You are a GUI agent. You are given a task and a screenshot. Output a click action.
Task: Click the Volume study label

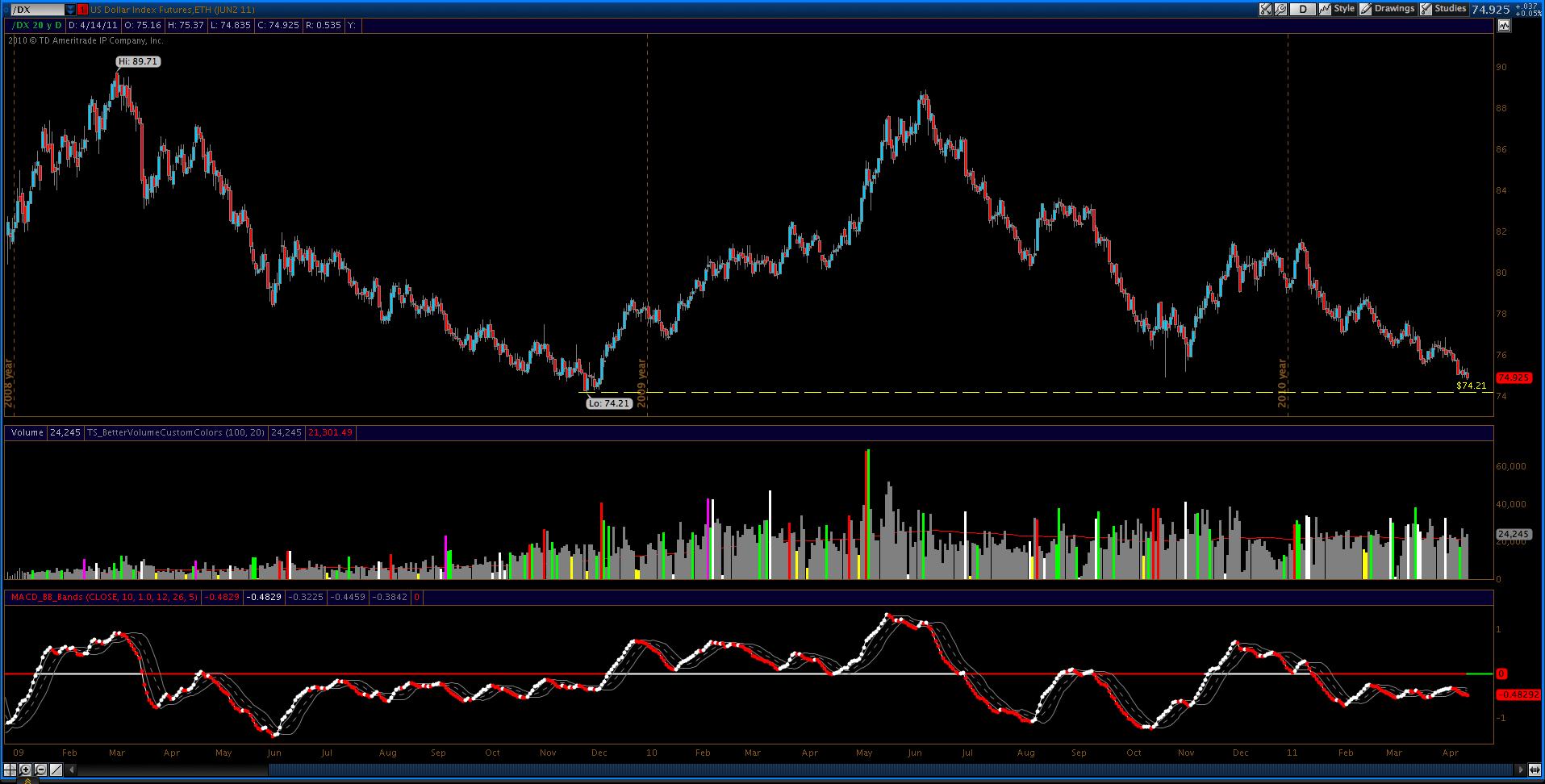[27, 432]
